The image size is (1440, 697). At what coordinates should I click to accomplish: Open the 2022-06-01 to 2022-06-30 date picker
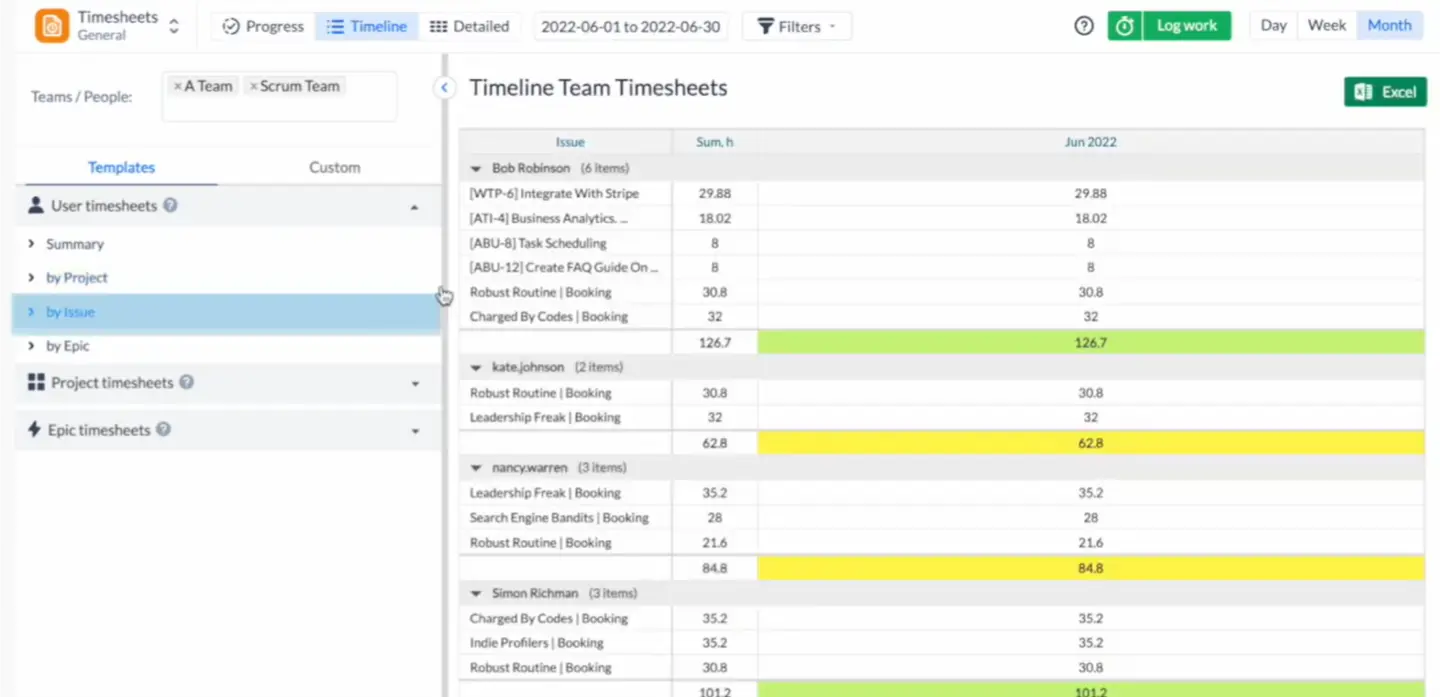tap(630, 26)
